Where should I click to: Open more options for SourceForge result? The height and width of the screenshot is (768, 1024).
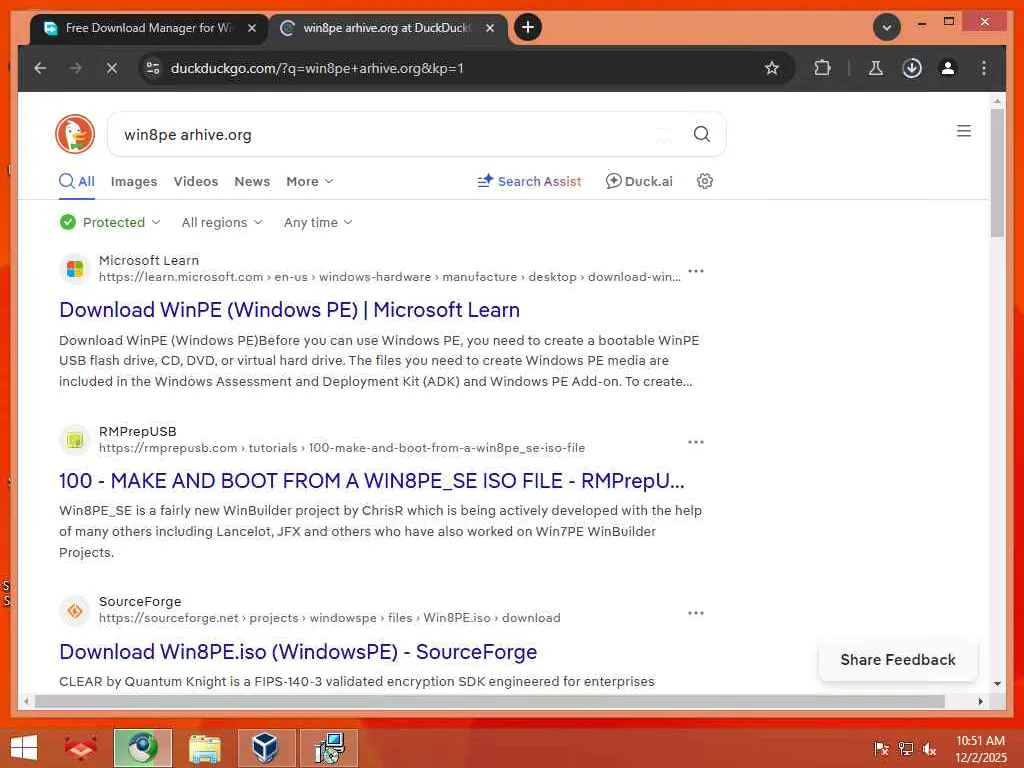[696, 613]
